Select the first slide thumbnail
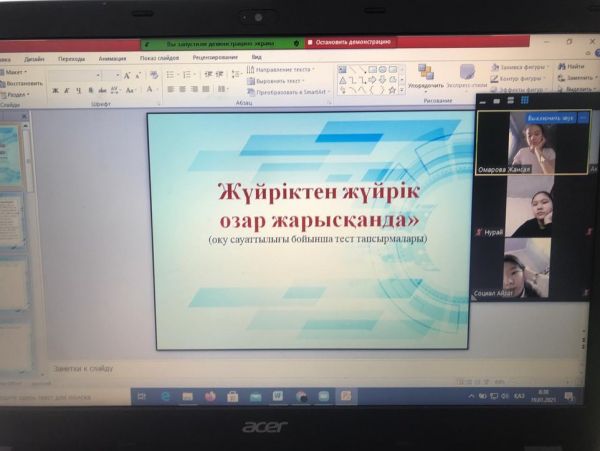This screenshot has width=600, height=451. pos(12,153)
